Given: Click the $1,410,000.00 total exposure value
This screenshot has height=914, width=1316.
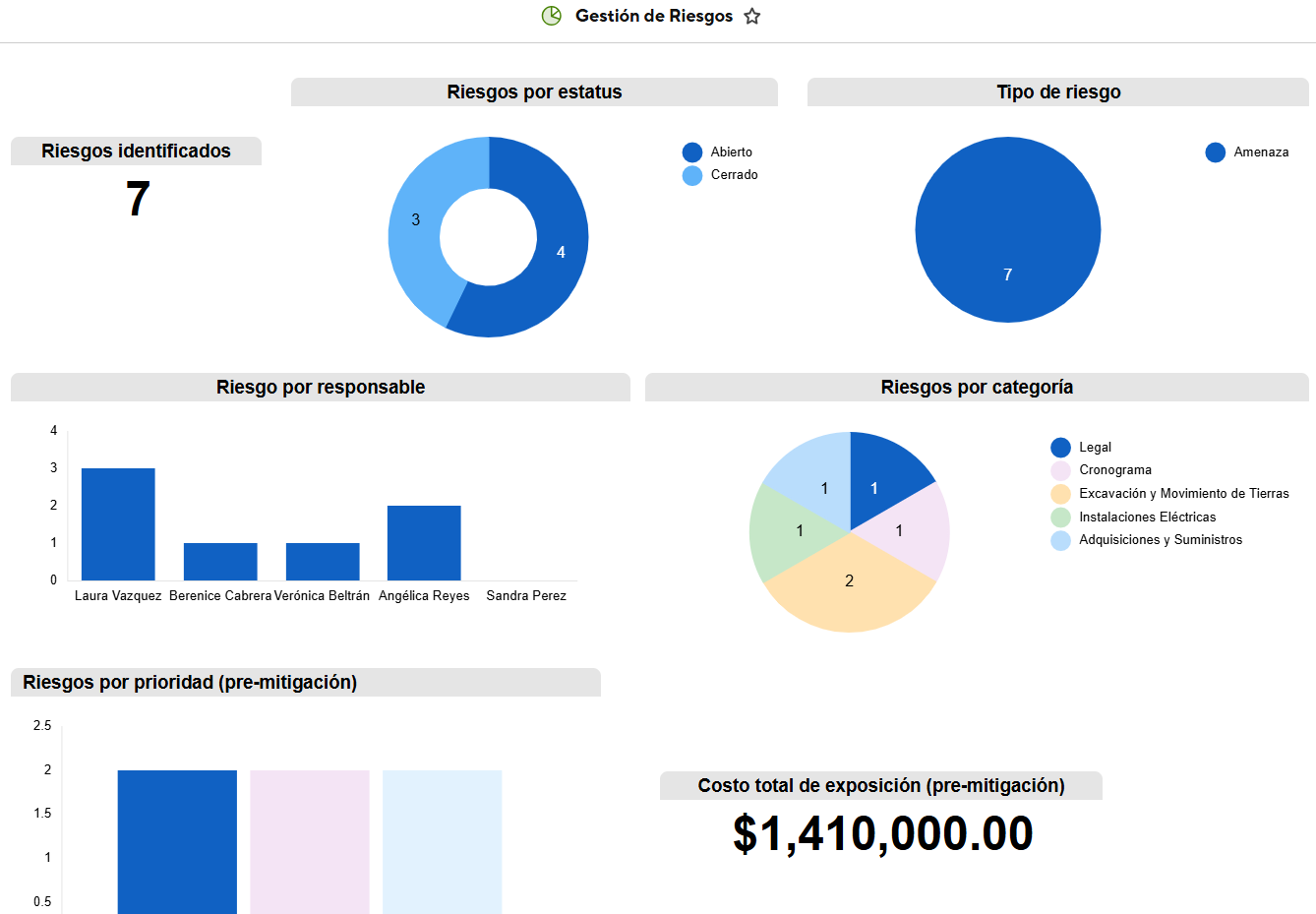Looking at the screenshot, I should point(882,834).
